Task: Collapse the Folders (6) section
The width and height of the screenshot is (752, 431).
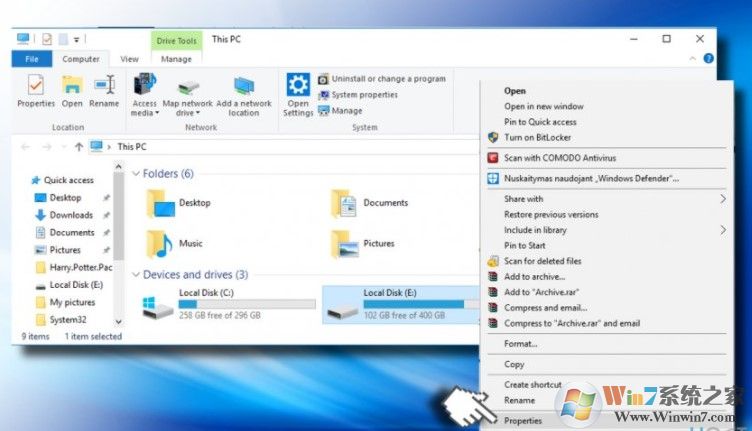Action: 136,174
